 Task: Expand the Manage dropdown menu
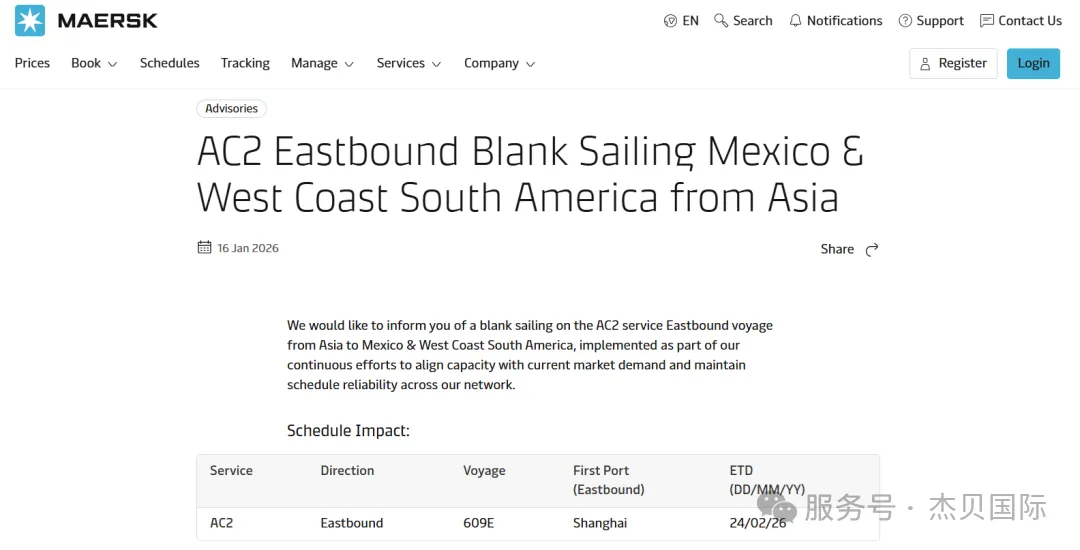pyautogui.click(x=322, y=63)
